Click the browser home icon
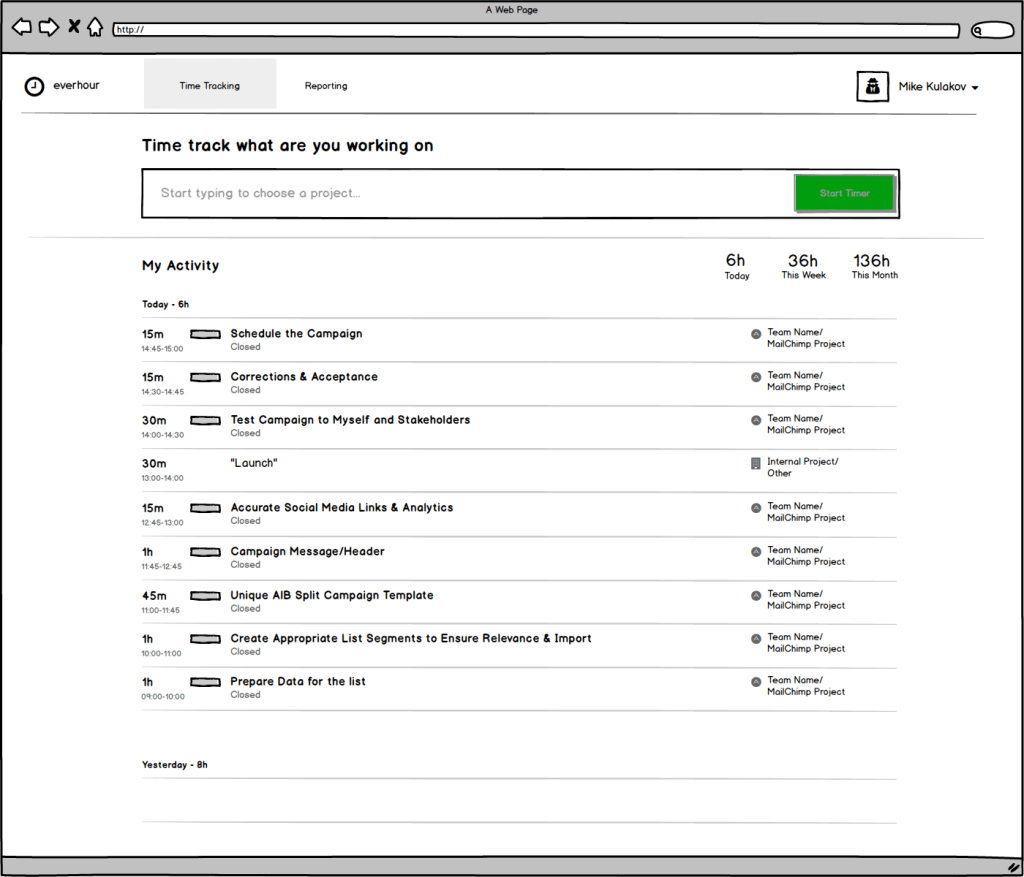The width and height of the screenshot is (1024, 877). pyautogui.click(x=95, y=27)
